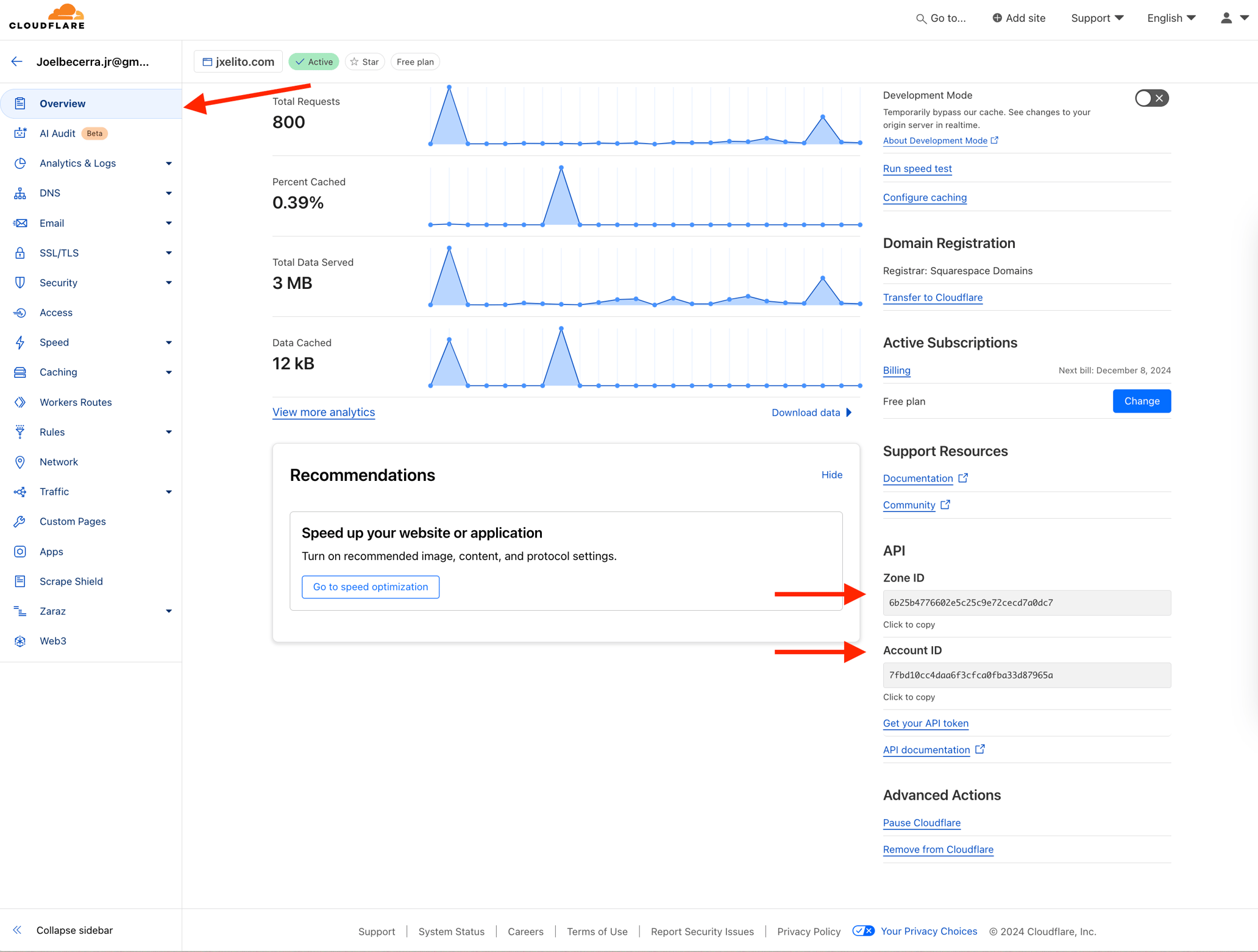Expand the Zaraz sidebar section
1258x952 pixels.
169,611
